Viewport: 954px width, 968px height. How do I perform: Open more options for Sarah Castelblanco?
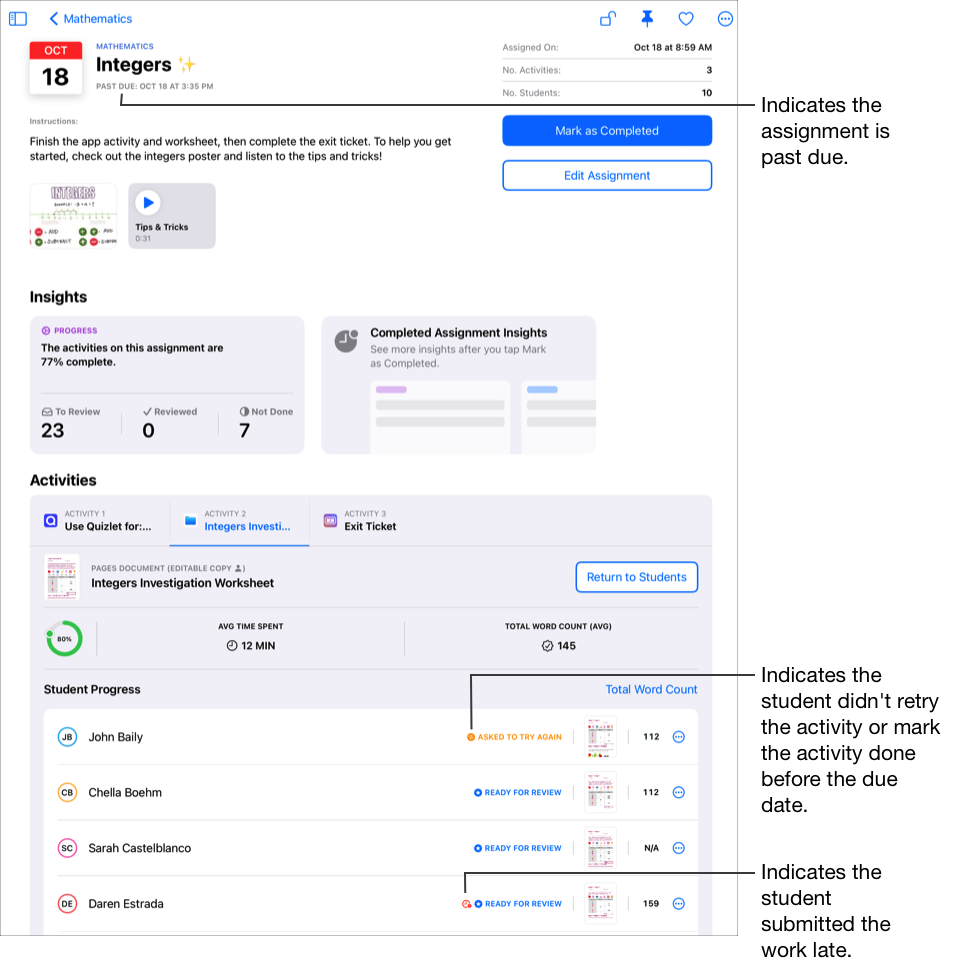click(x=678, y=848)
